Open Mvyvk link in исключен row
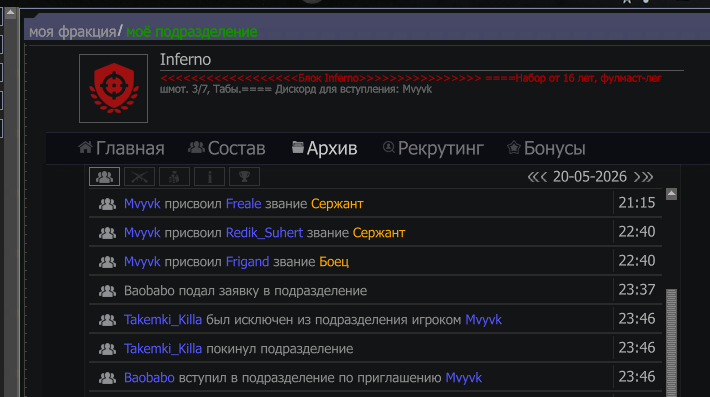The image size is (710, 397). (484, 320)
